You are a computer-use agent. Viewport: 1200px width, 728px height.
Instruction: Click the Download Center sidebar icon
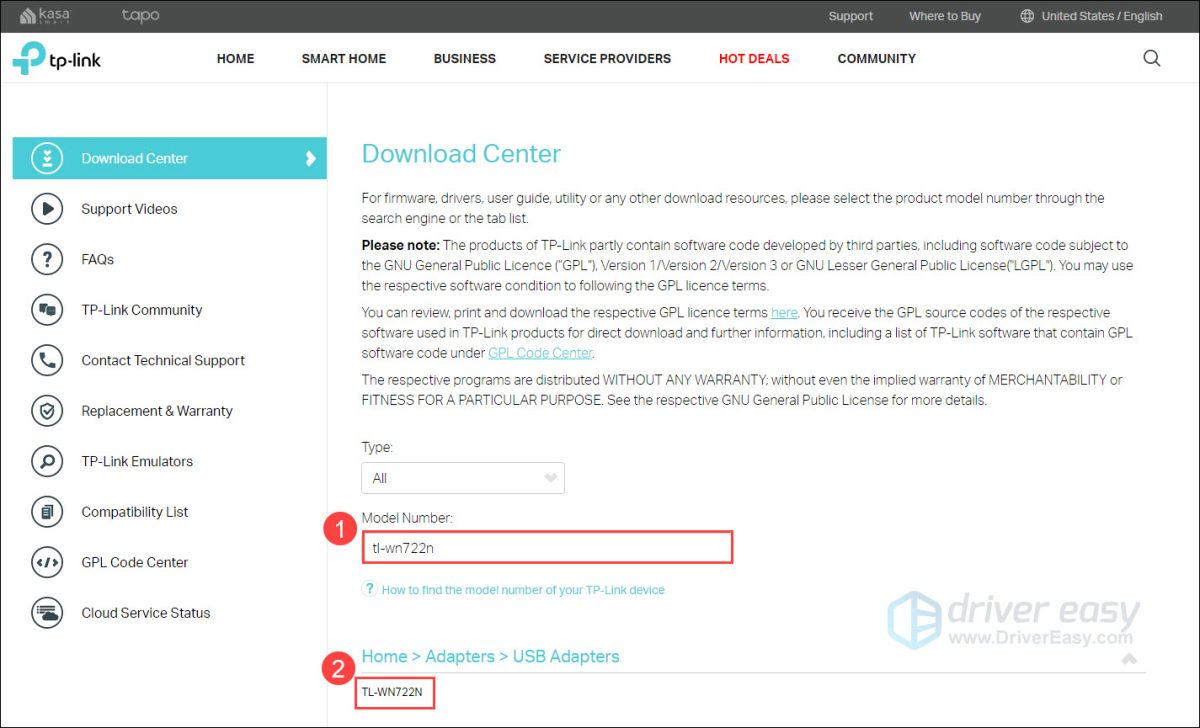(47, 158)
